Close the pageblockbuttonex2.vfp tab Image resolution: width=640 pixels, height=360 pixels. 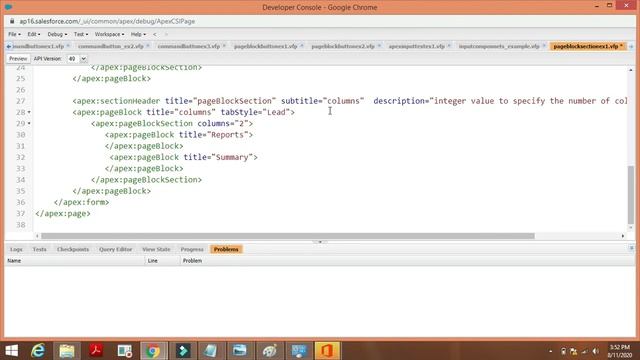(379, 46)
